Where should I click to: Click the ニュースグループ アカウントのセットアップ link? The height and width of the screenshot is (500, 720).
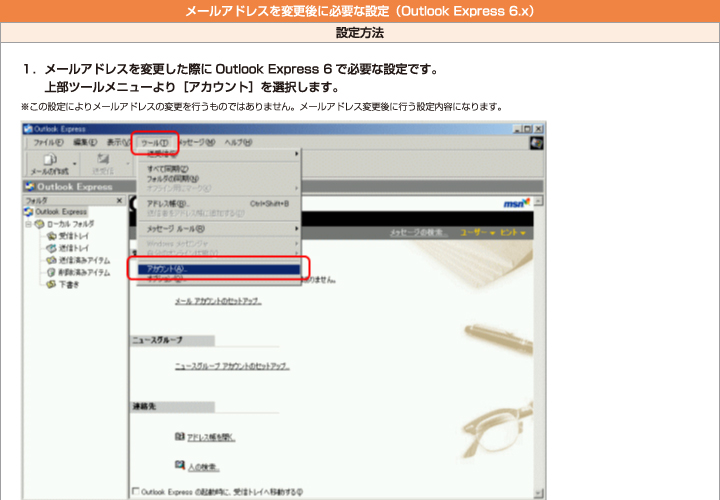tap(232, 366)
